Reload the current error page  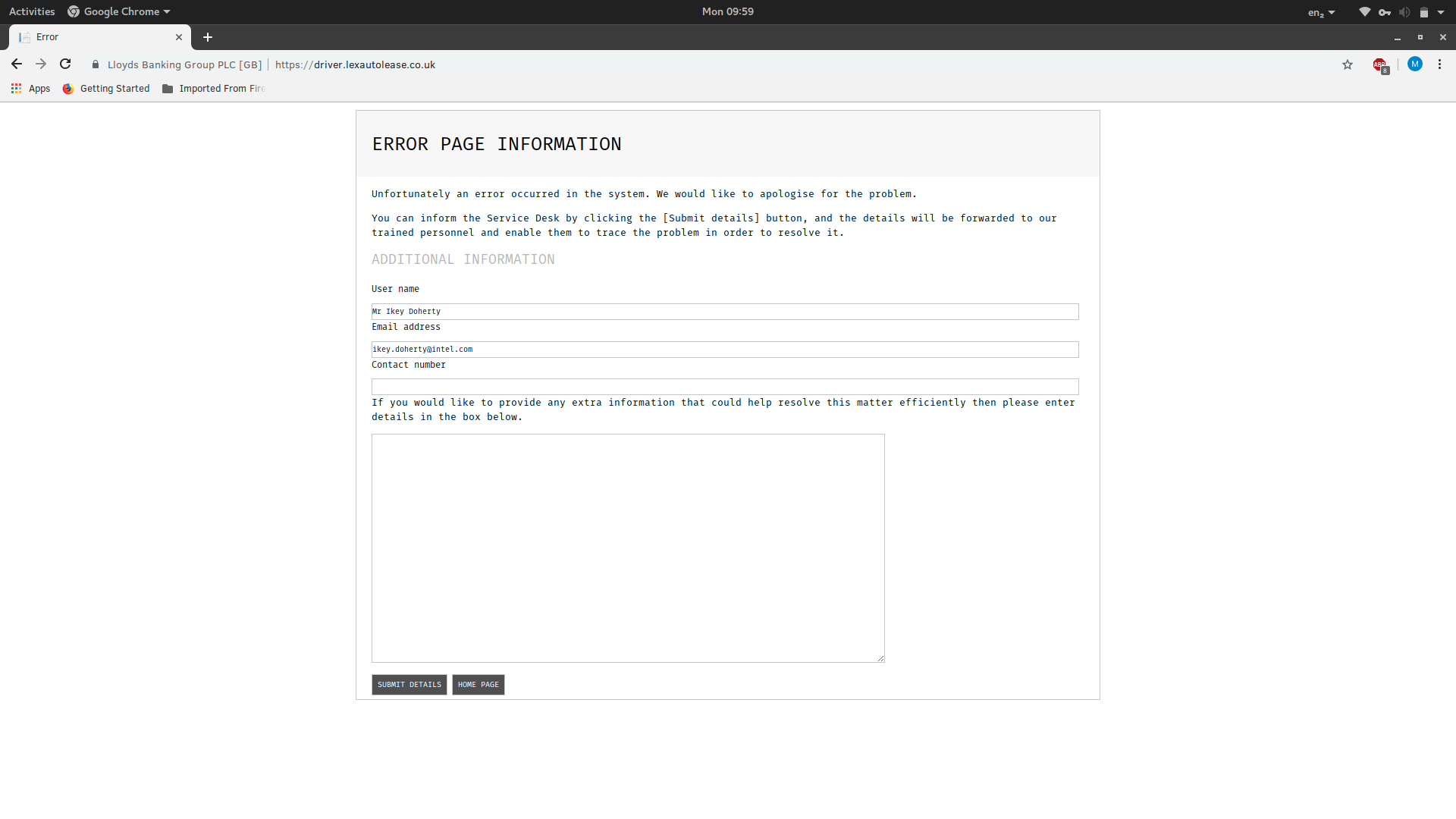65,64
